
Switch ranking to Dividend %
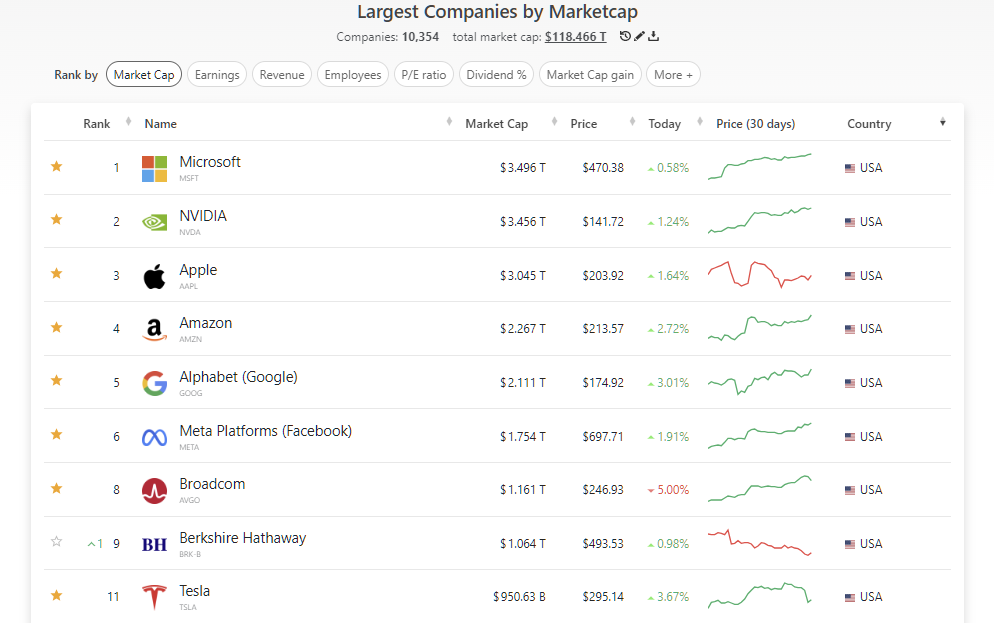point(496,74)
